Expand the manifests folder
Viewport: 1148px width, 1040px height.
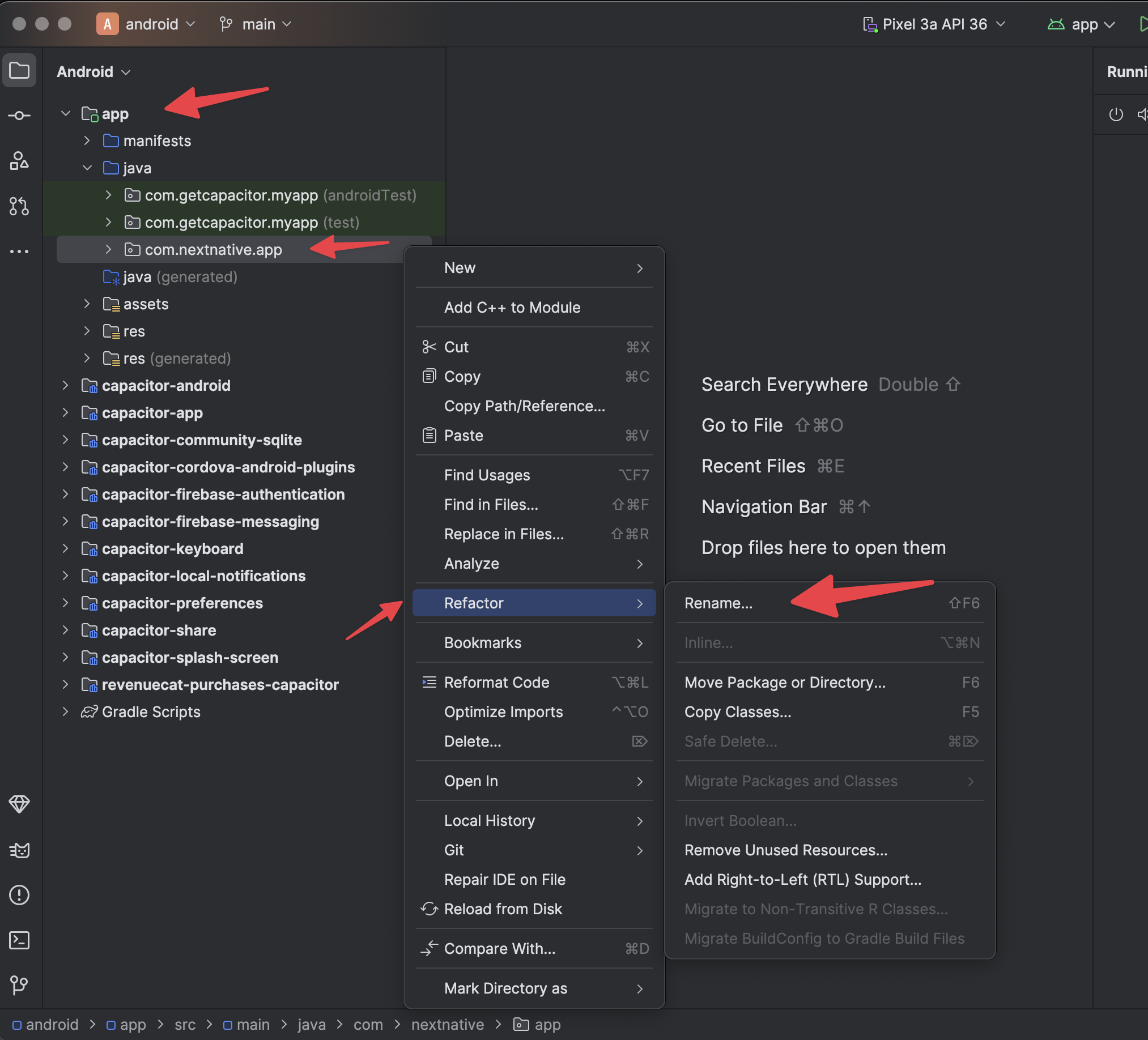pyautogui.click(x=87, y=140)
